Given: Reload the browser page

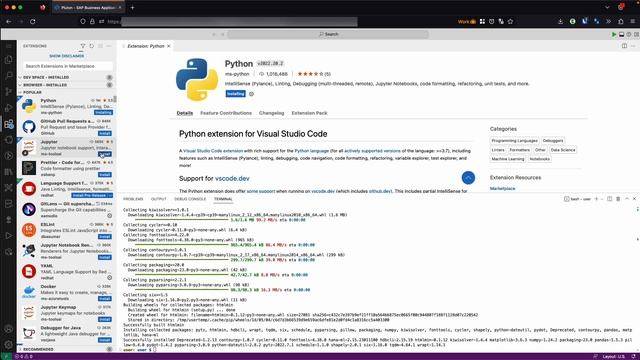Looking at the screenshot, I should point(33,21).
